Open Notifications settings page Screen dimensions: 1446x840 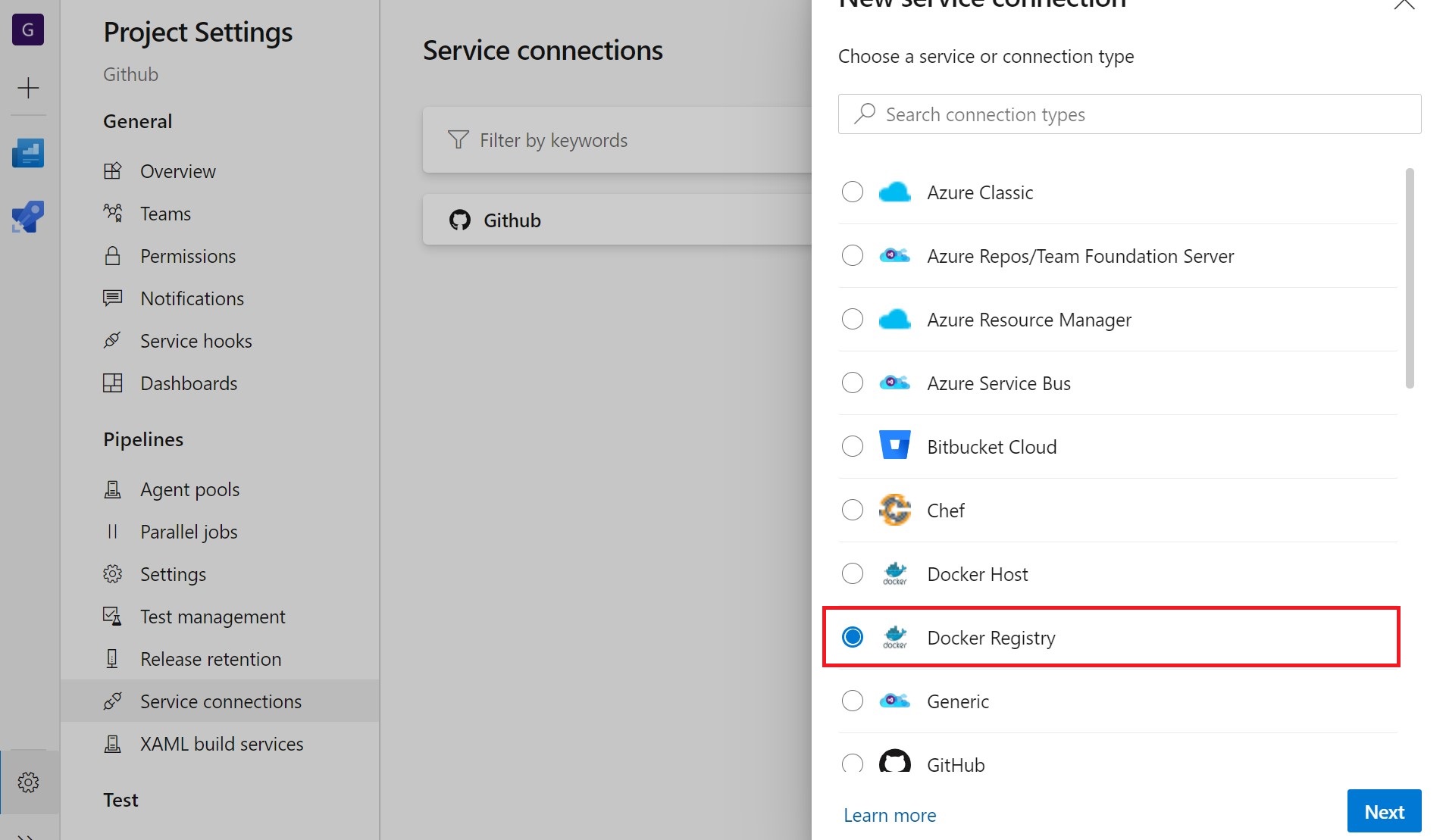pyautogui.click(x=220, y=298)
